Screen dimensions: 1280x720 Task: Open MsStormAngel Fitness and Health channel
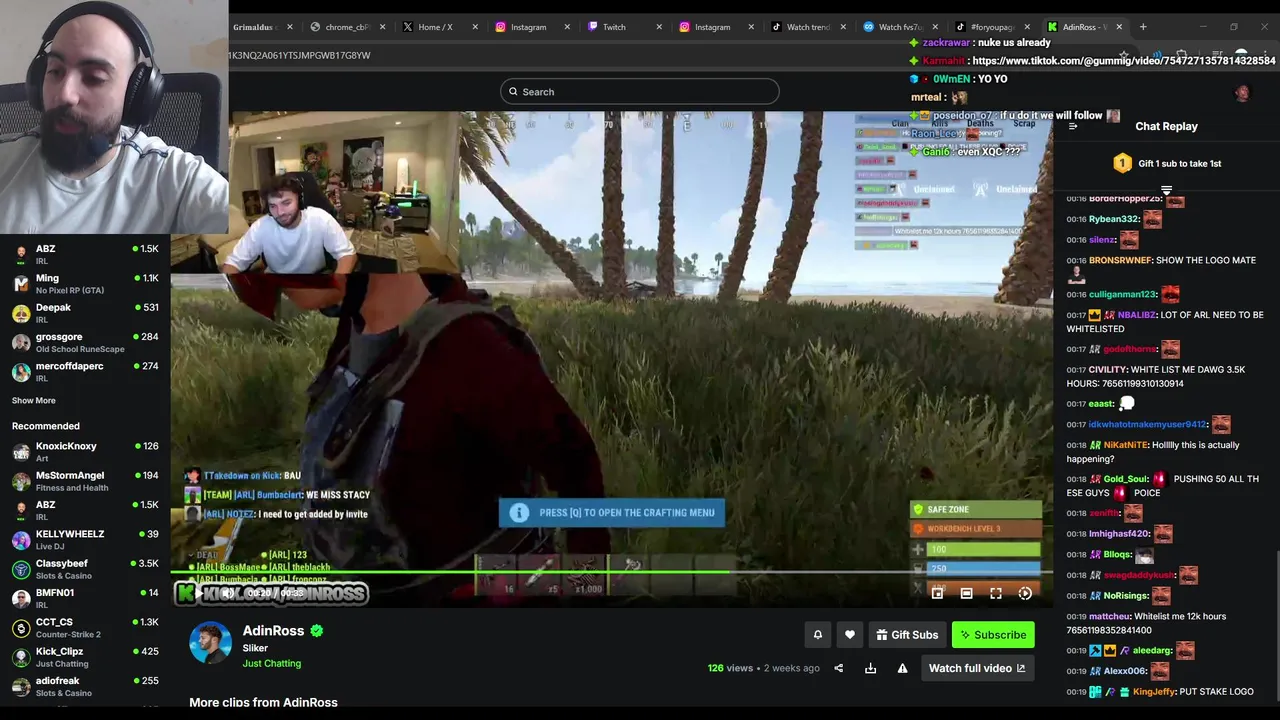(x=85, y=481)
